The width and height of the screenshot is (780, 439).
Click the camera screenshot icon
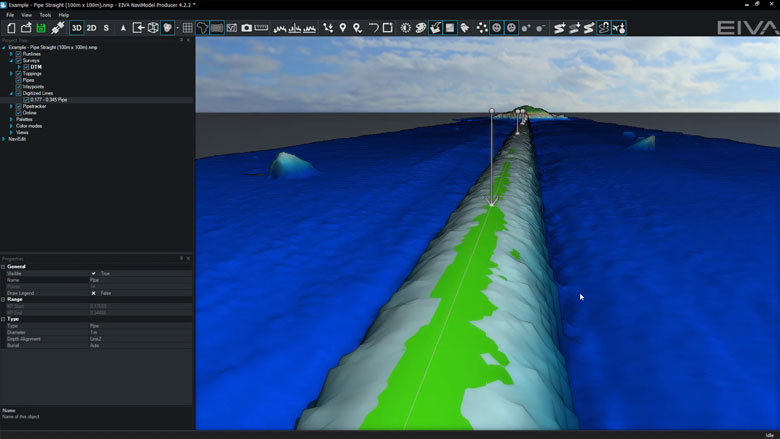(246, 28)
